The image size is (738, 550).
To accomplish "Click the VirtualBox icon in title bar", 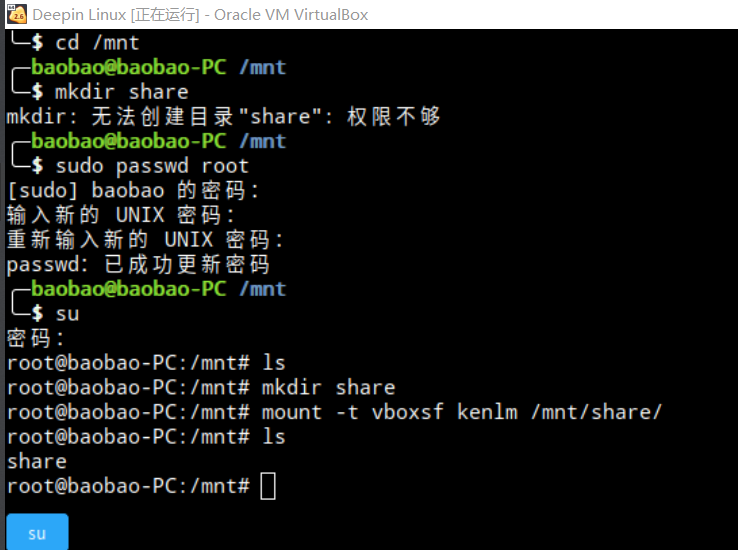I will pos(17,14).
